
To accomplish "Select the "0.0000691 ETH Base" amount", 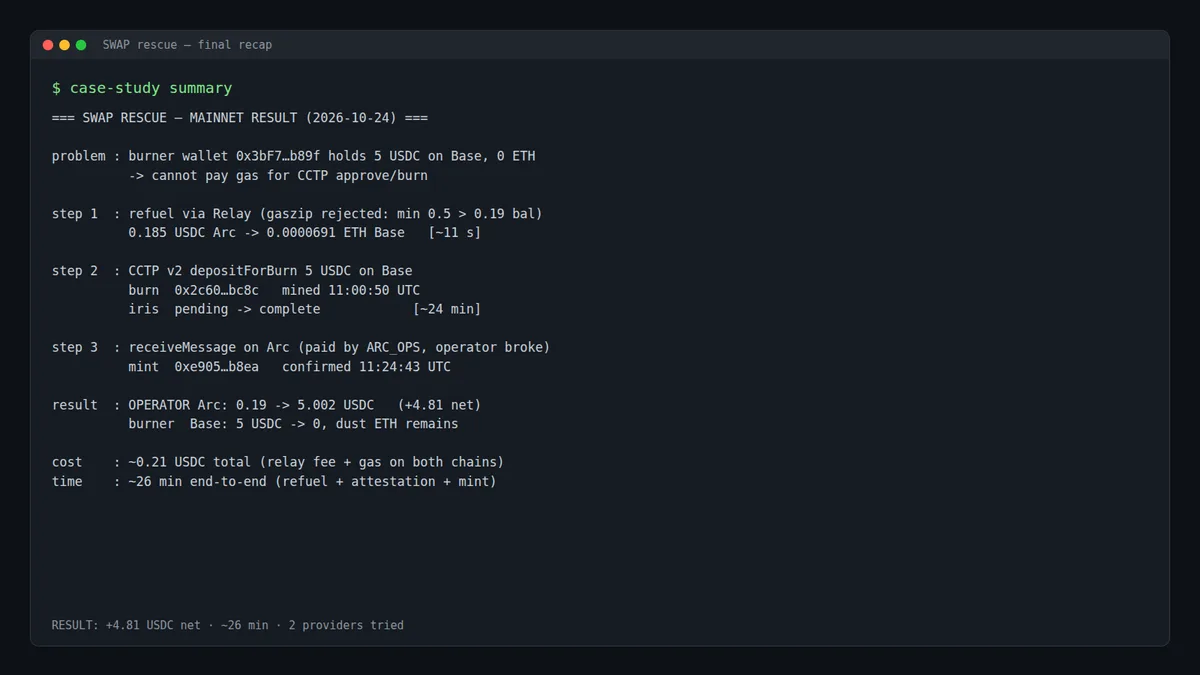I will 336,233.
